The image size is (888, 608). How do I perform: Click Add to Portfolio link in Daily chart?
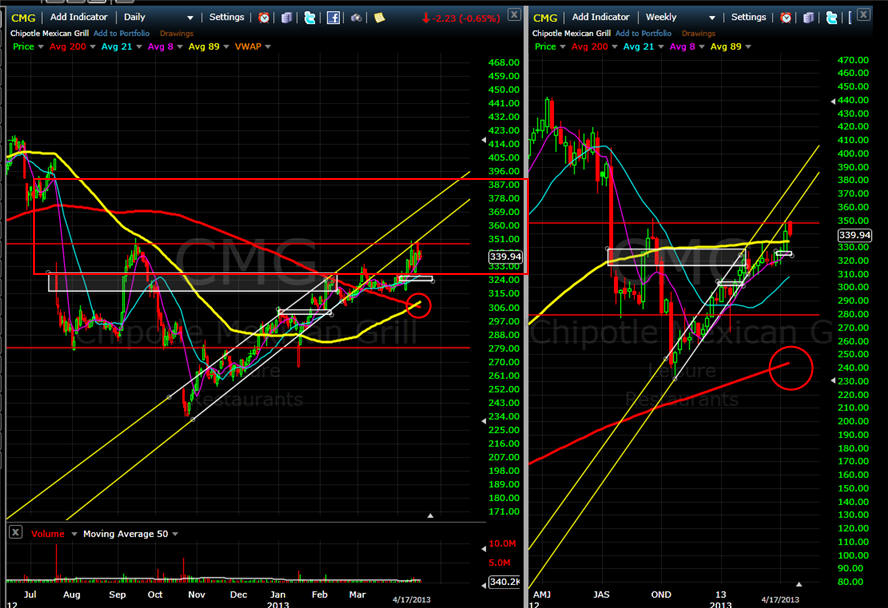coord(121,33)
